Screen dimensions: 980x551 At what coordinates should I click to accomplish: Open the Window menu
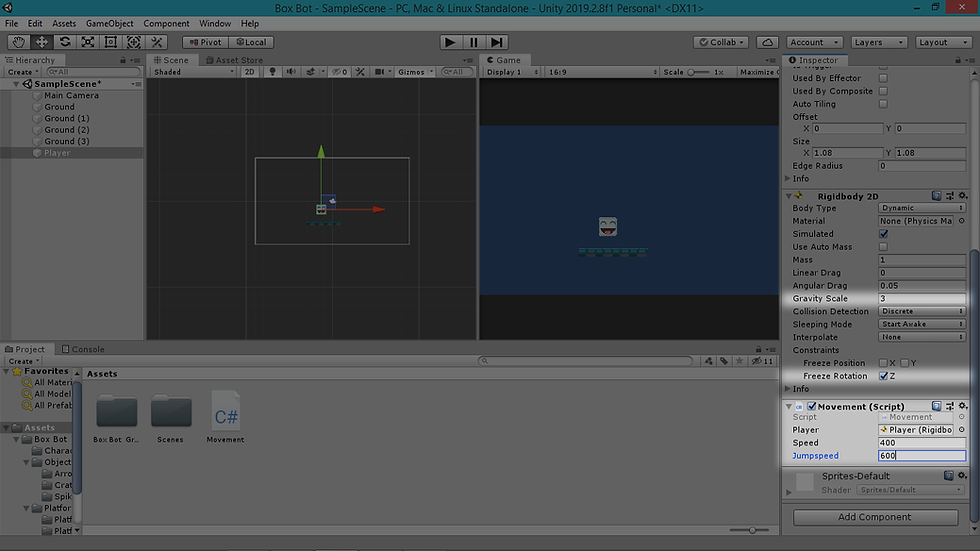pos(215,23)
